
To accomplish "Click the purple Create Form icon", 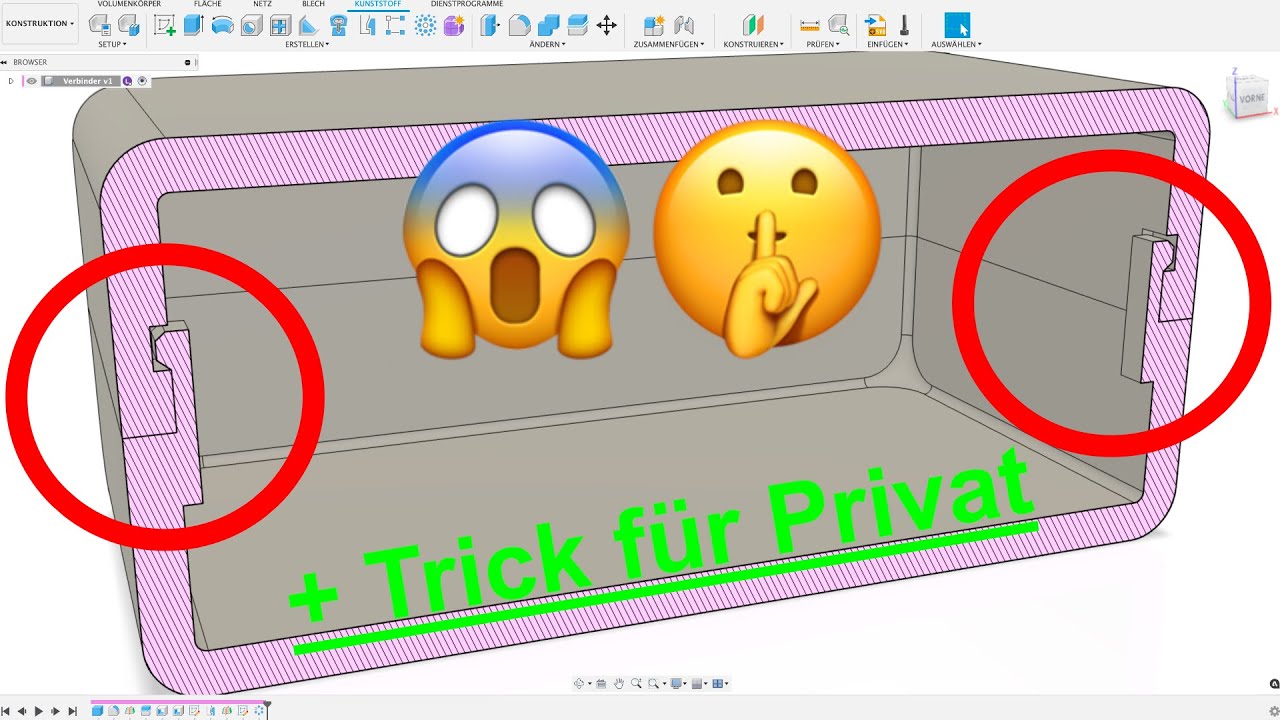I will tap(454, 26).
